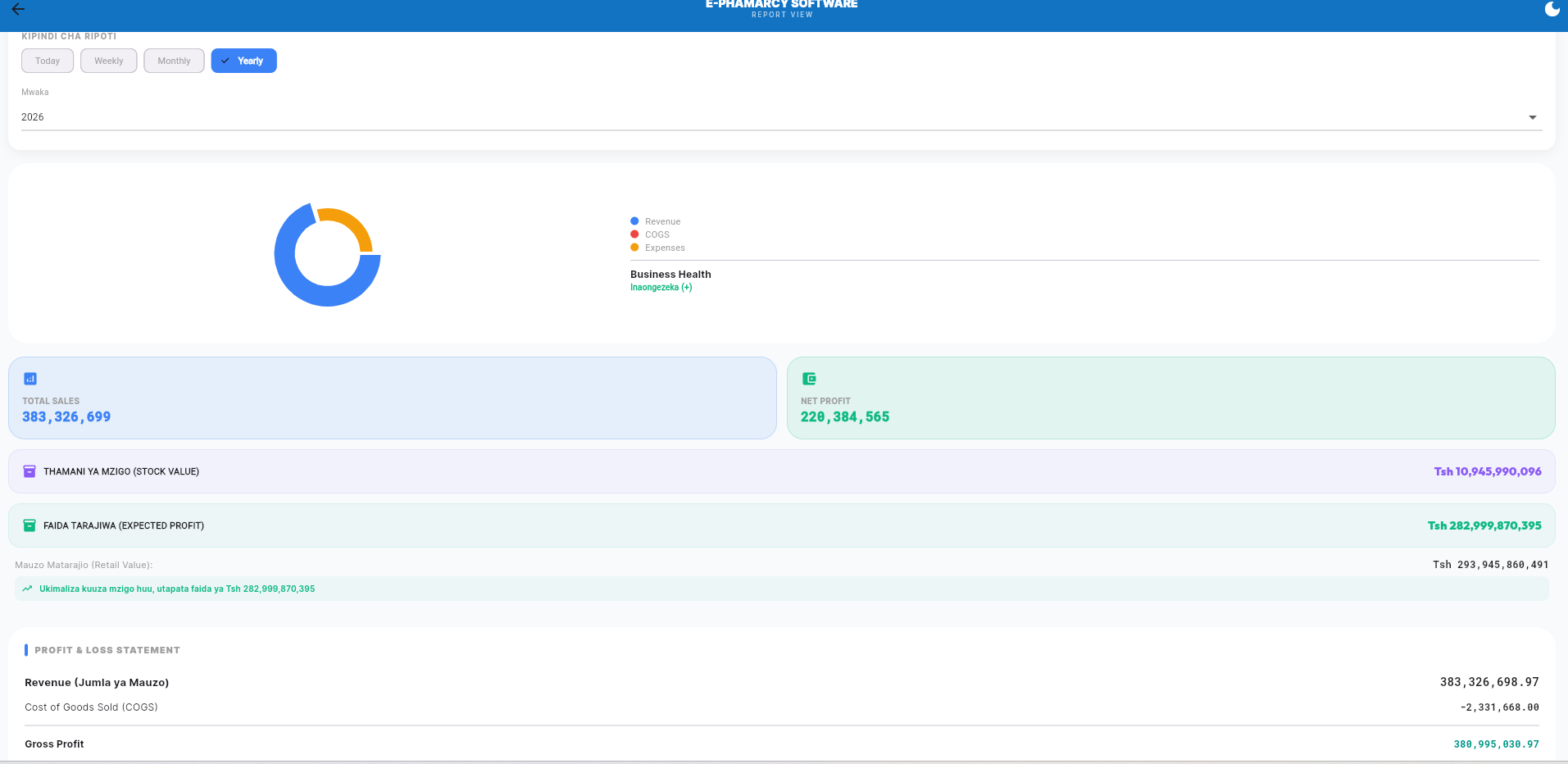Click the Gross Profit row label

[54, 744]
